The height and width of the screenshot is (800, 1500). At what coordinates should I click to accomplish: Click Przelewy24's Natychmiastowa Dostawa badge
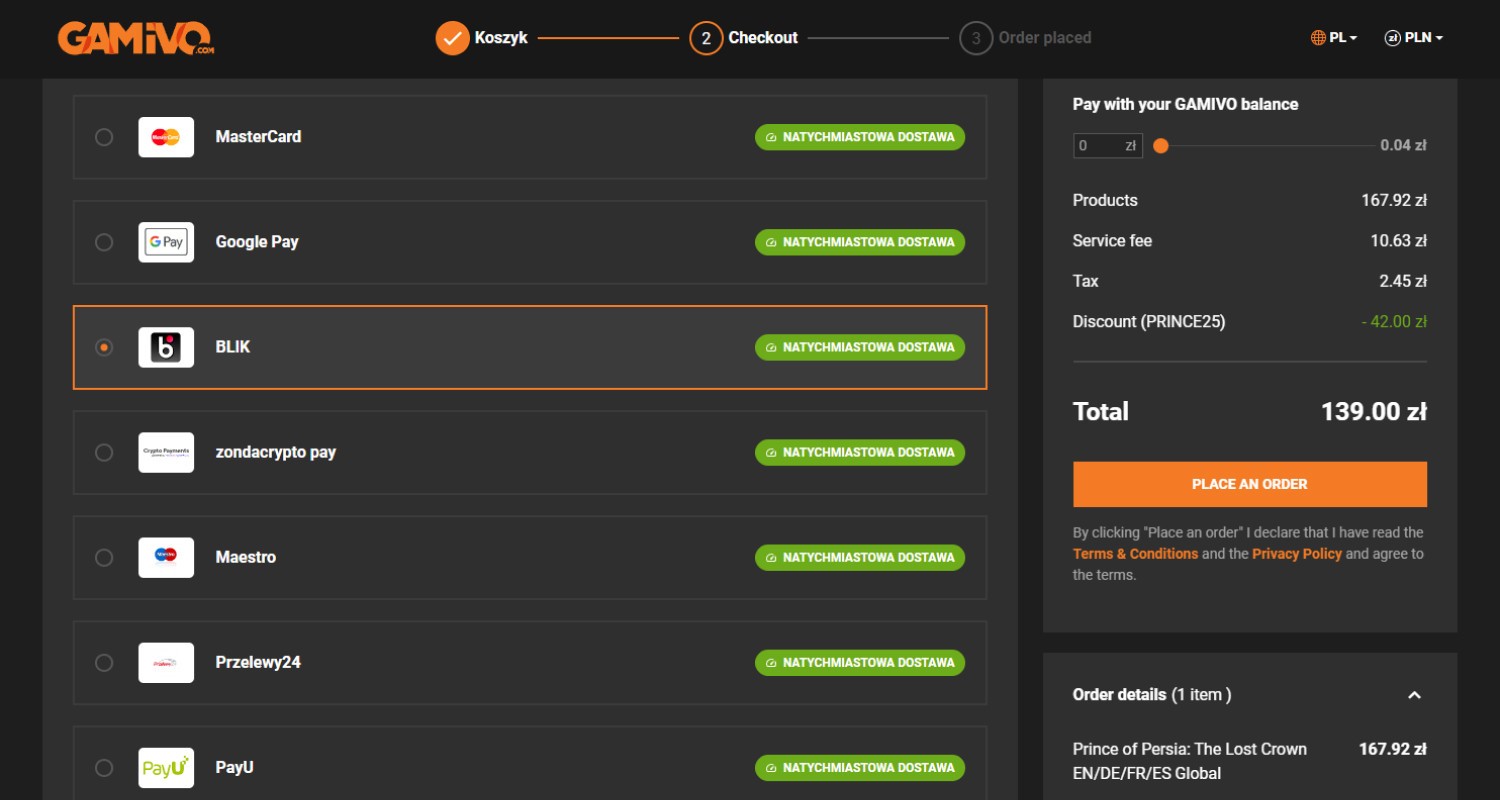pos(860,662)
